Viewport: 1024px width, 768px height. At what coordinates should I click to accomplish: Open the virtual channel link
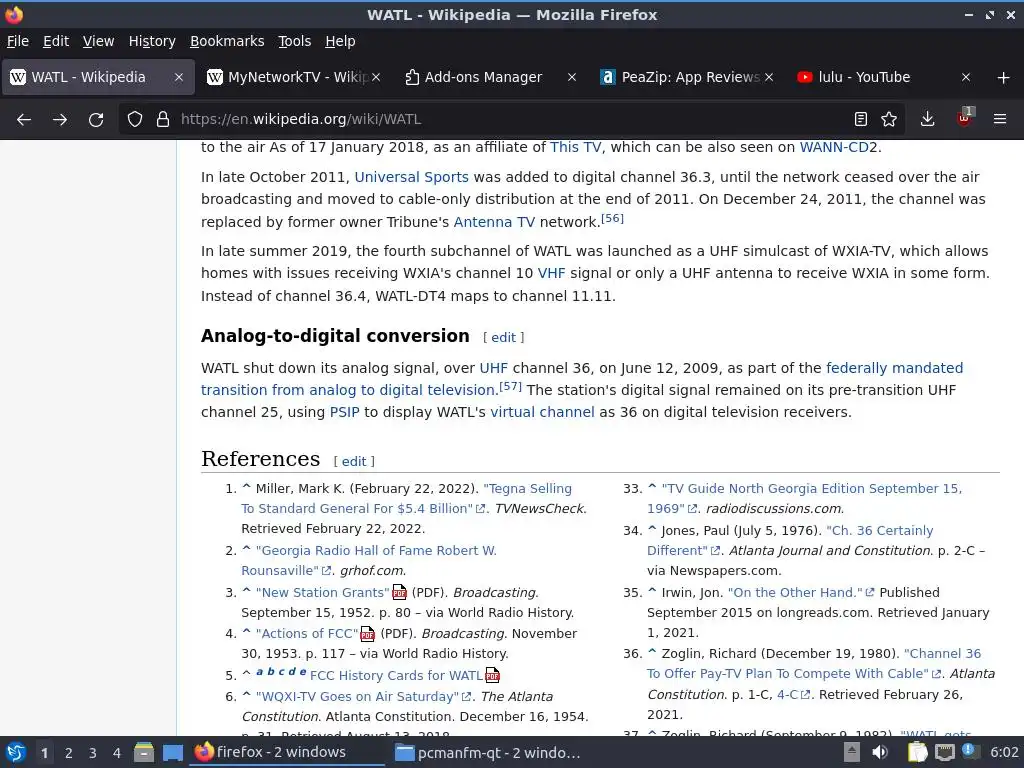tap(543, 412)
